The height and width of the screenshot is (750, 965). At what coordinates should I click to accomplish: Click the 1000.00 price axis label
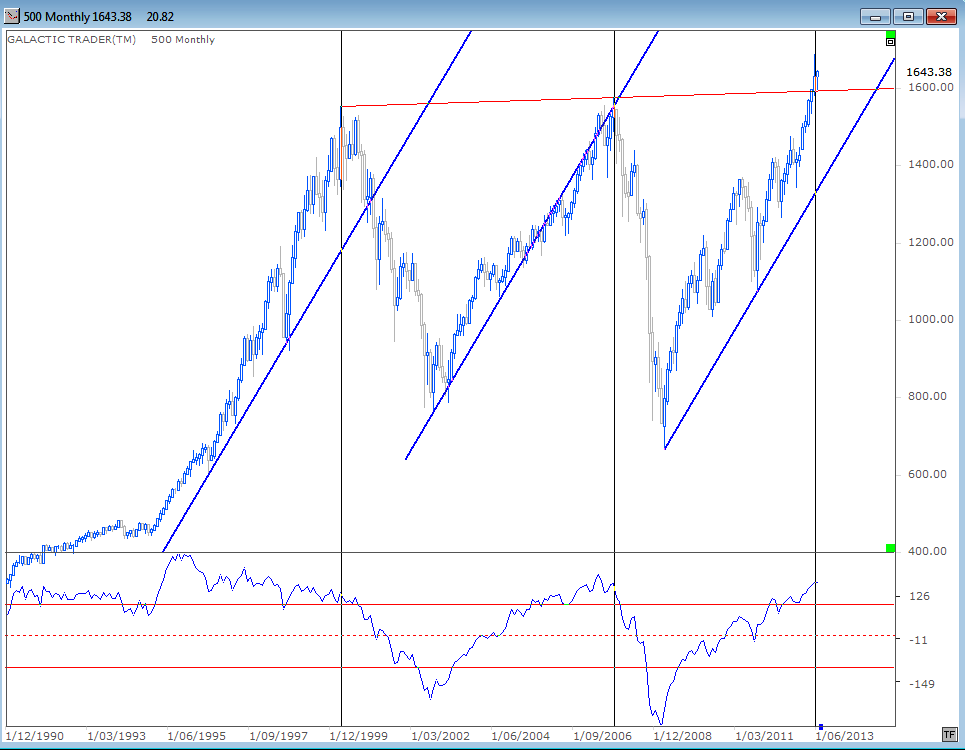[931, 319]
